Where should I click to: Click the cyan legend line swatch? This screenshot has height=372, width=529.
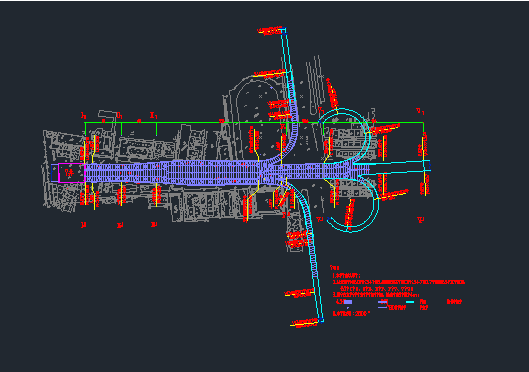point(410,302)
